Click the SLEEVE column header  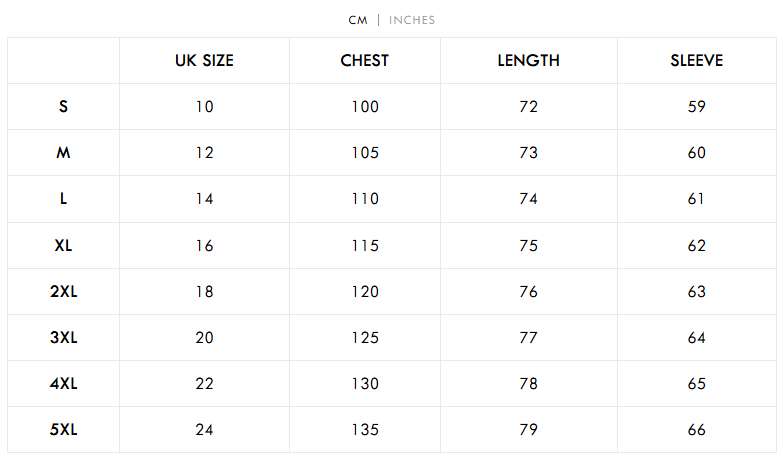tap(696, 61)
